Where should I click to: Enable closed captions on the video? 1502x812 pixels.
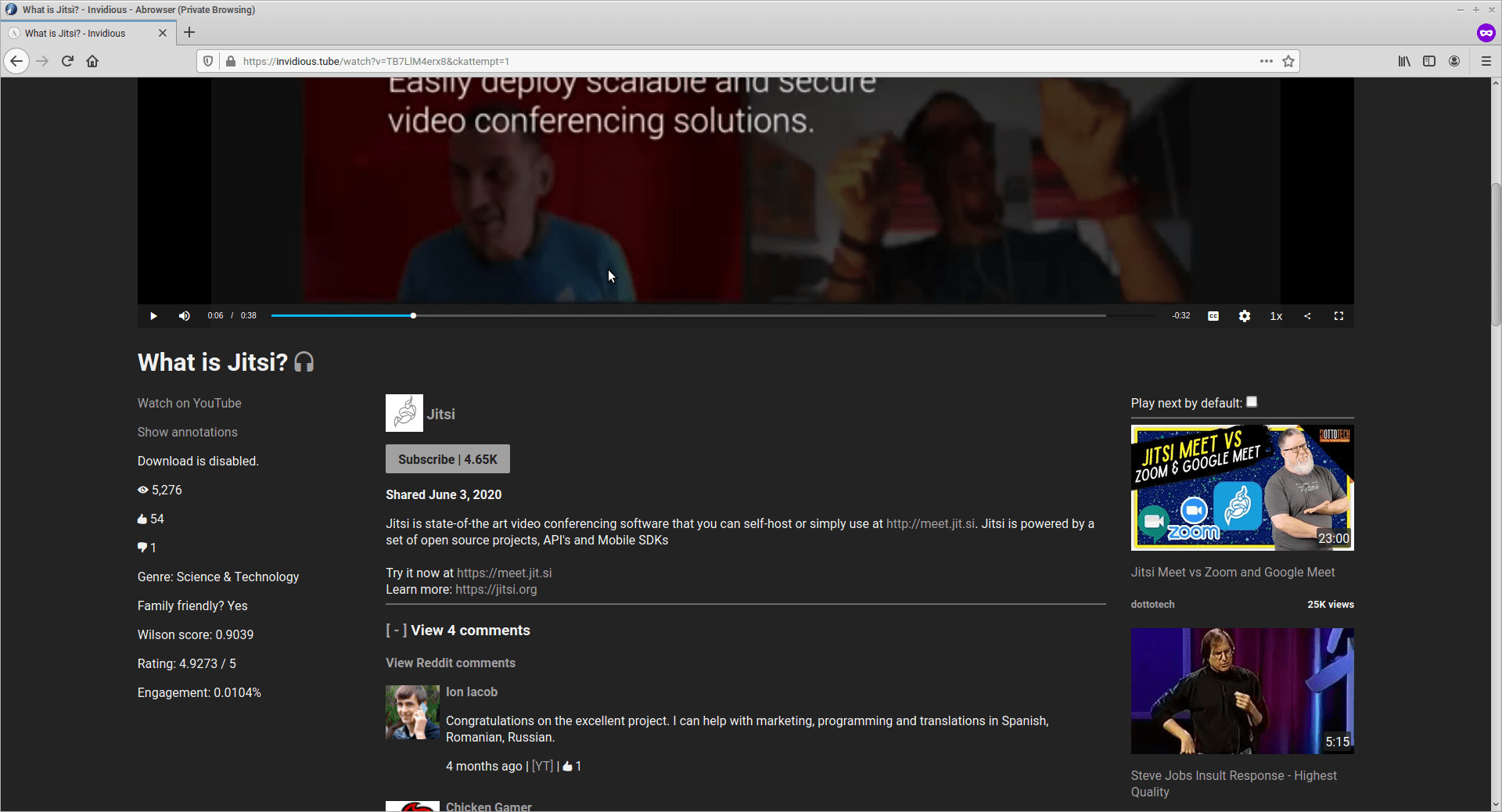[1213, 316]
